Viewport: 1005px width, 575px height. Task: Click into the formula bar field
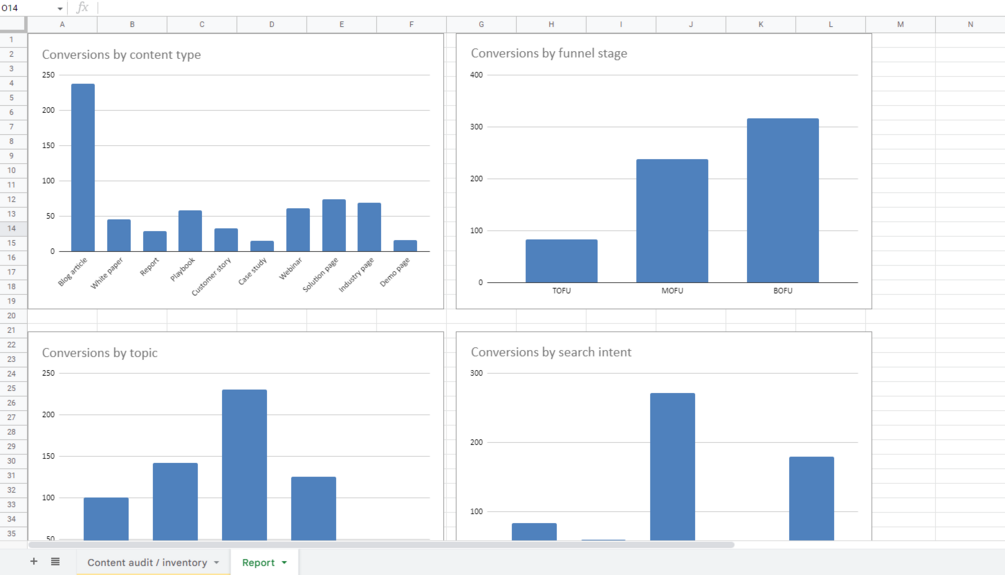(551, 8)
